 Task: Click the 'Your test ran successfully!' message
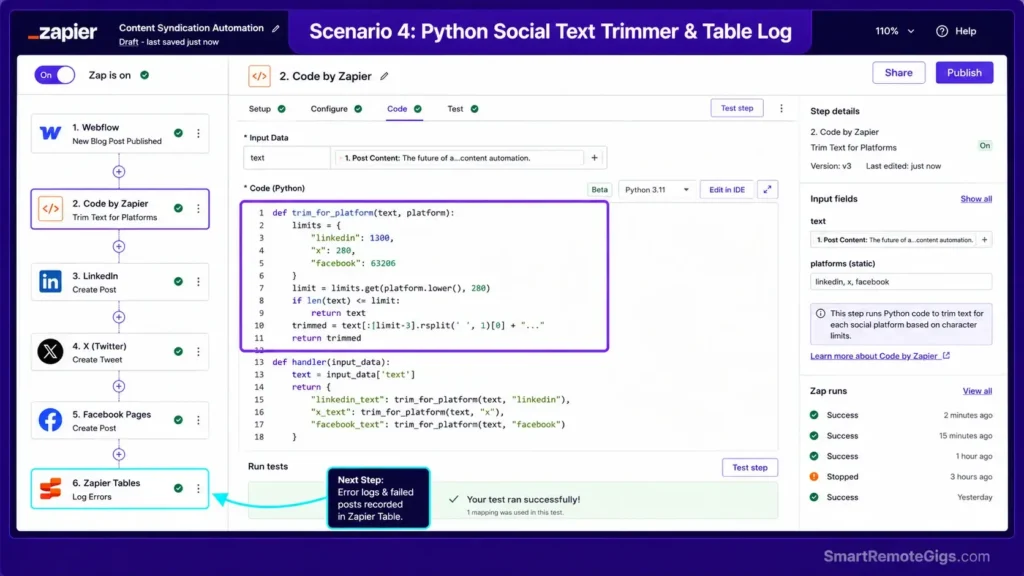523,500
